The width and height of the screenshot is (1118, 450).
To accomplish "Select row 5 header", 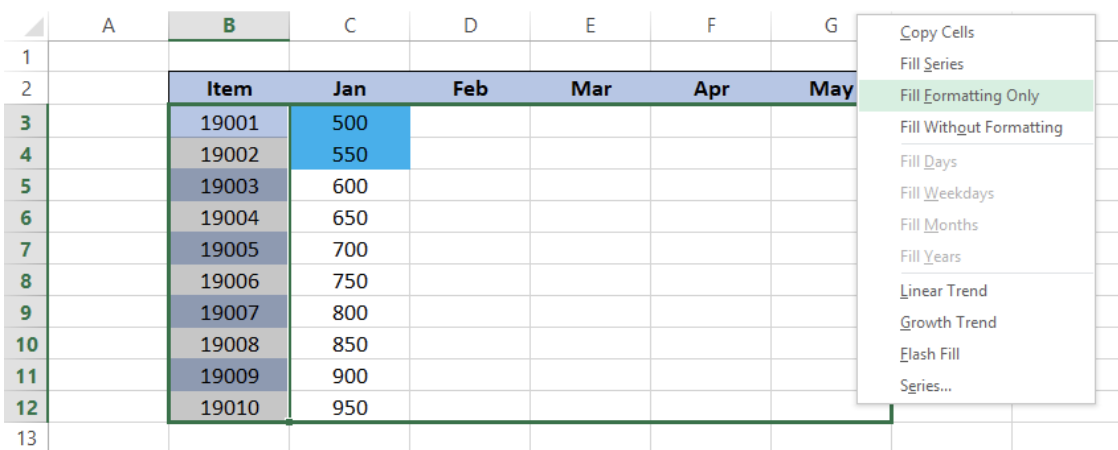I will coord(25,186).
